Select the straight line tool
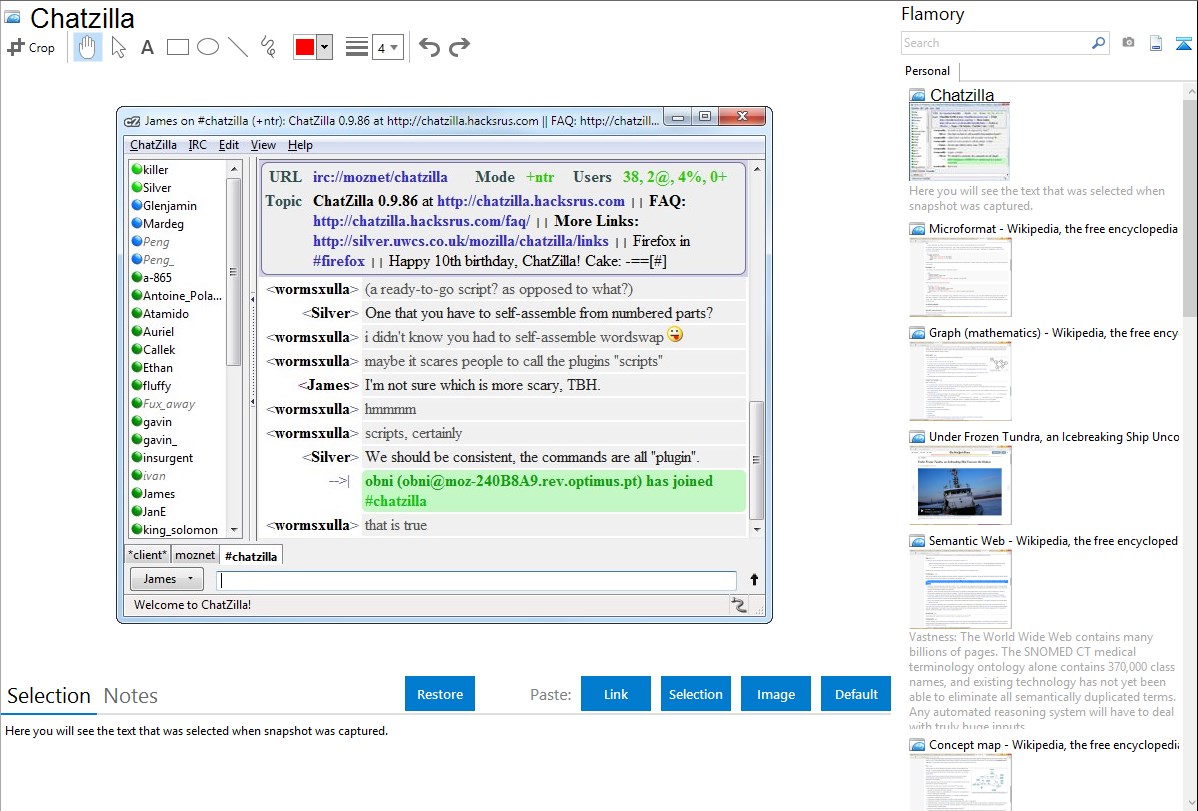 [238, 47]
